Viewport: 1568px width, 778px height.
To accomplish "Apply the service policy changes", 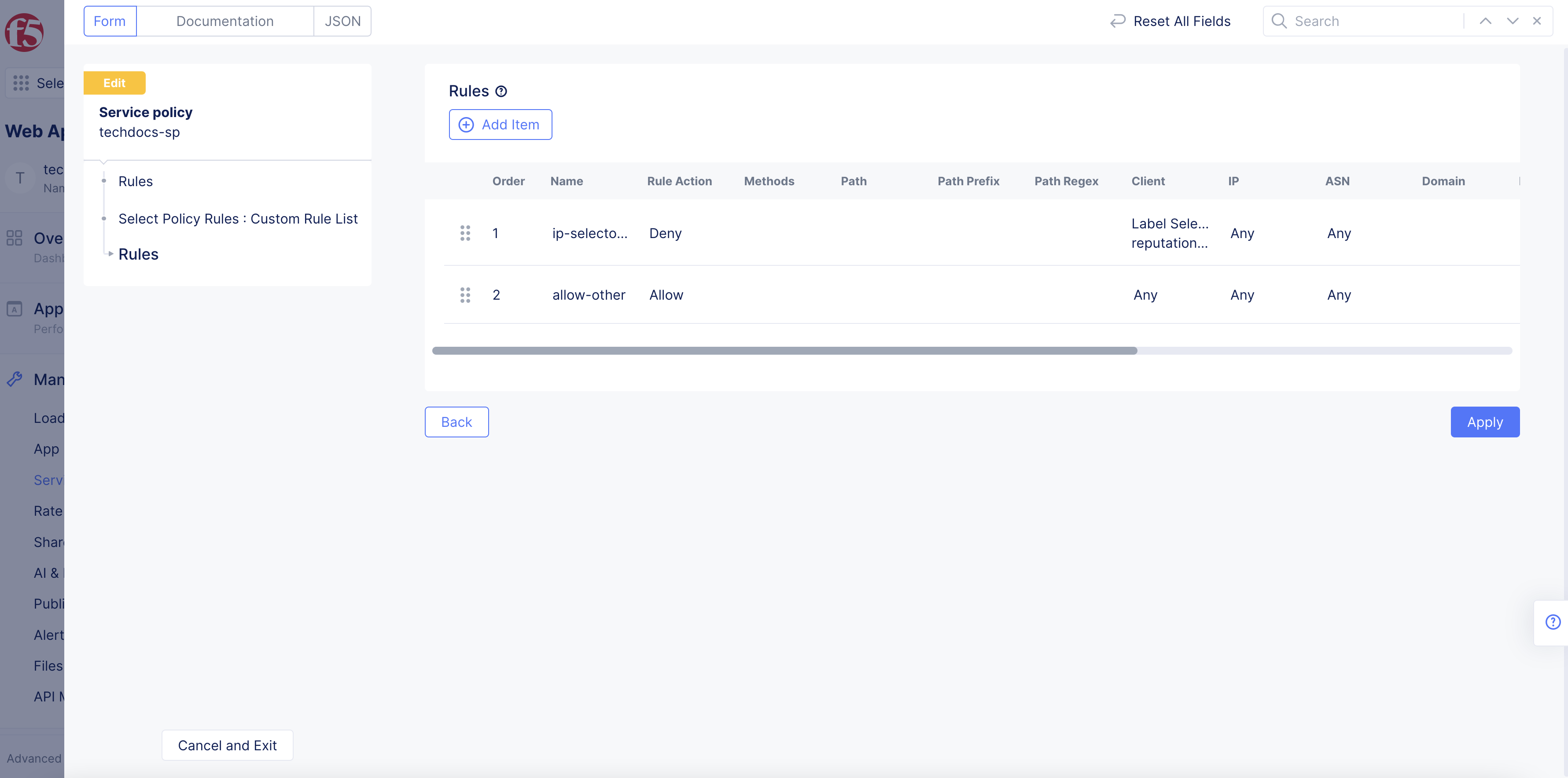I will coord(1485,422).
